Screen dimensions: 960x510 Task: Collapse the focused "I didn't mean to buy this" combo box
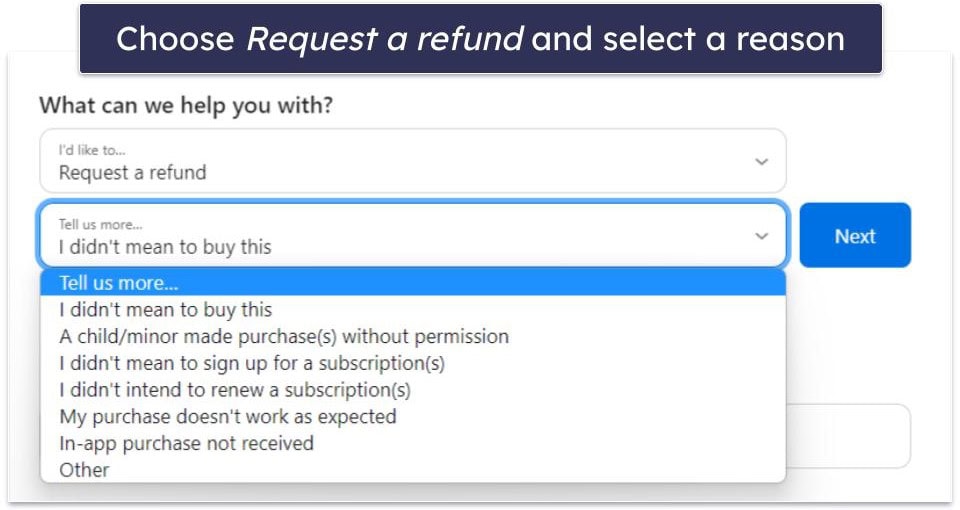click(413, 236)
